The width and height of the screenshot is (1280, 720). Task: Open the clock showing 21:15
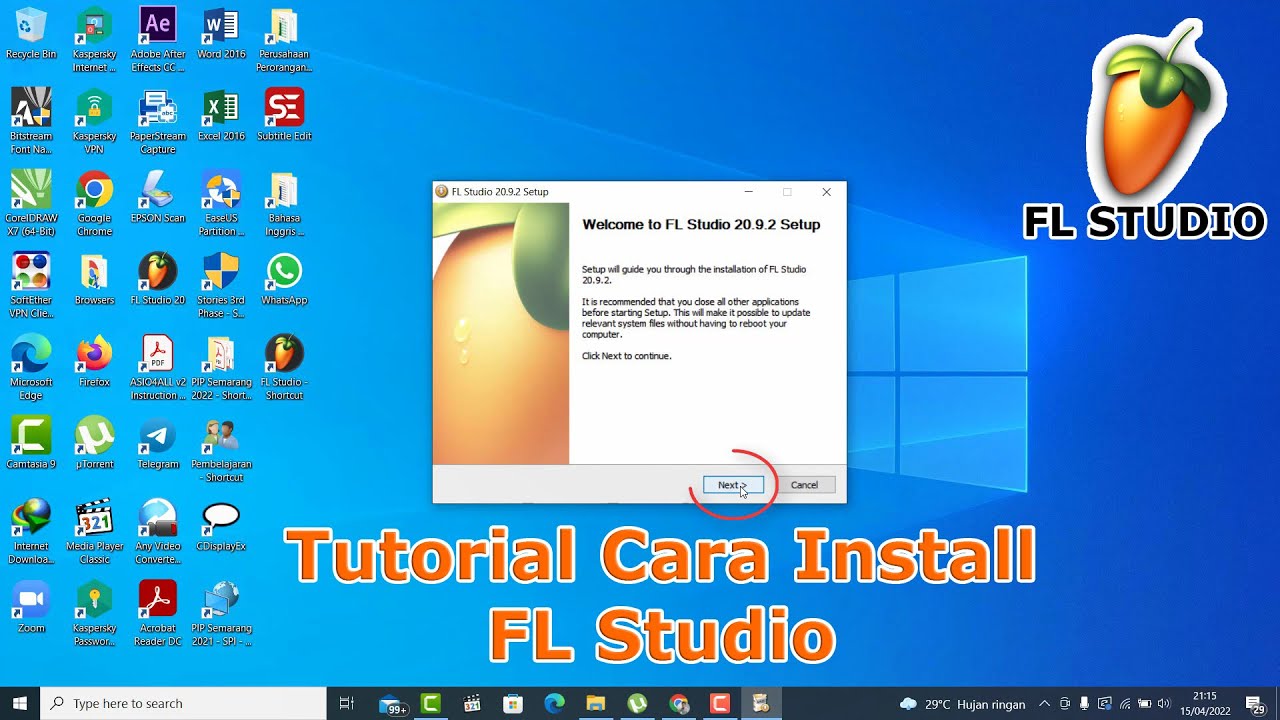(1205, 704)
